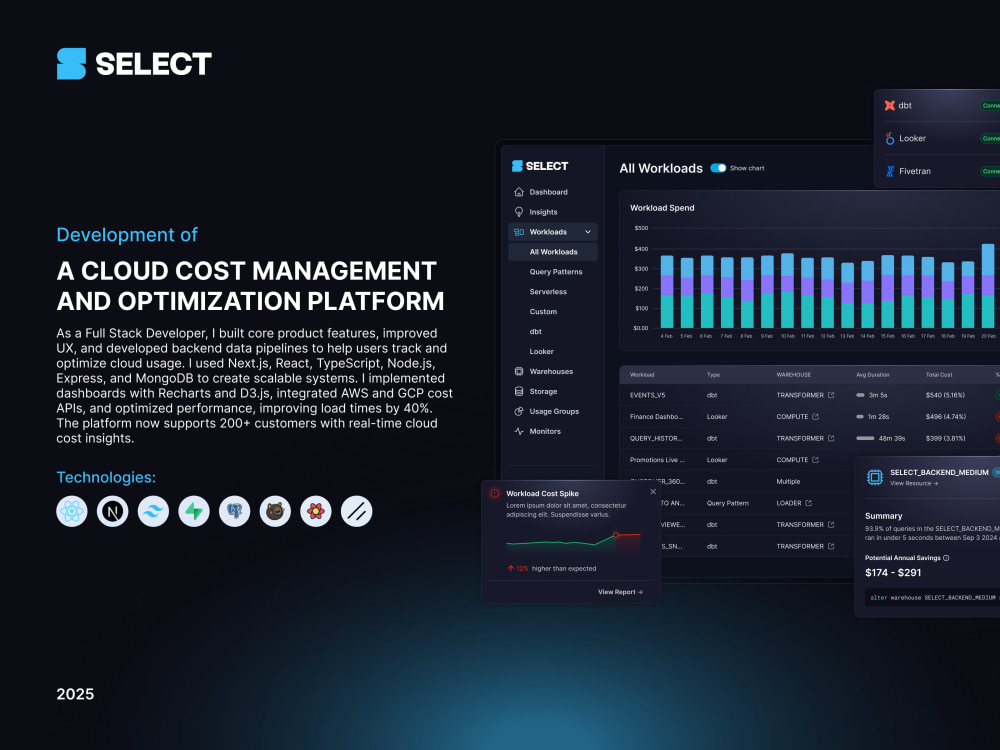Sort table by Workload column header
The width and height of the screenshot is (1000, 750).
642,375
